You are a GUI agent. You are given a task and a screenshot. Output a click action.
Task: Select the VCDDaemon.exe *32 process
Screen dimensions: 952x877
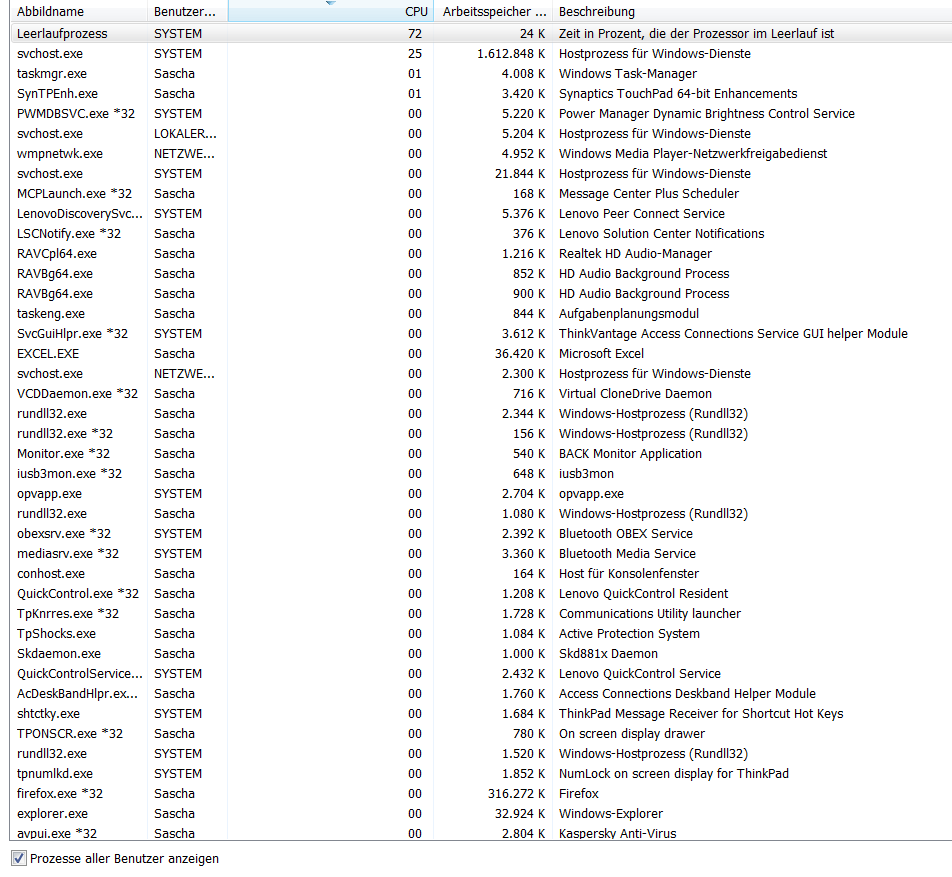point(481,394)
